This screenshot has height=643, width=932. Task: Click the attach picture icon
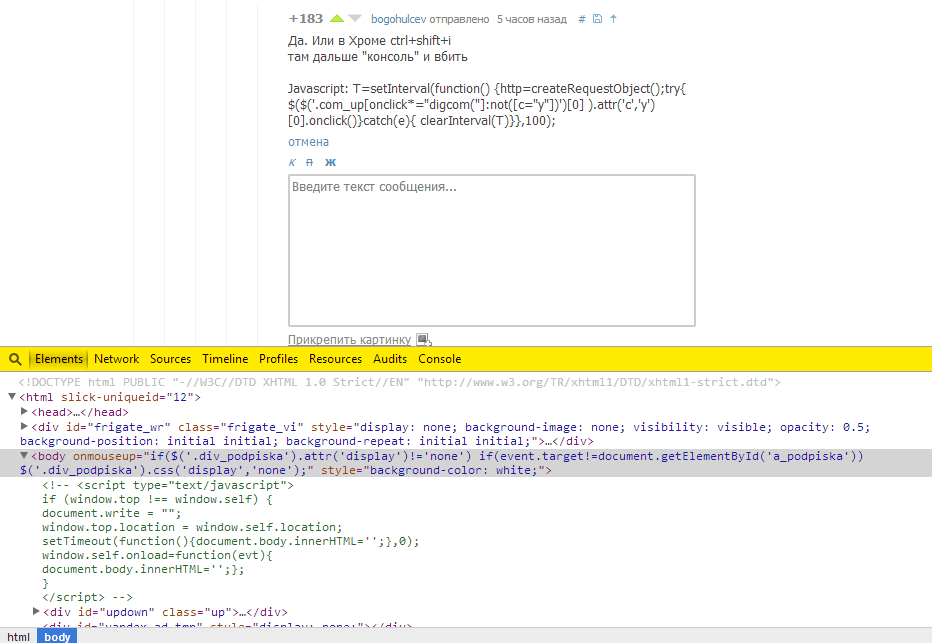(x=423, y=339)
